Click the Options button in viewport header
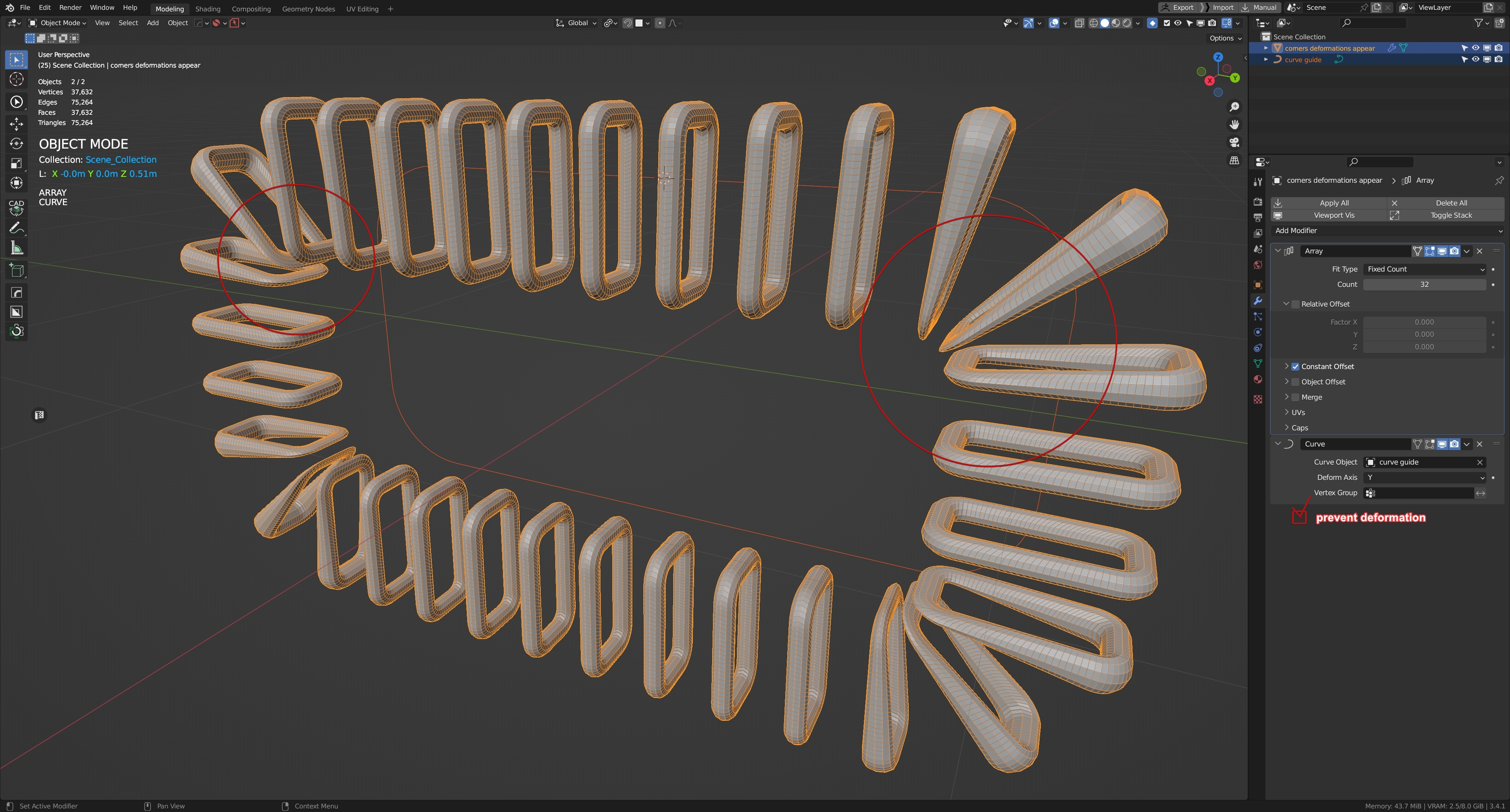The height and width of the screenshot is (812, 1510). pos(1225,38)
